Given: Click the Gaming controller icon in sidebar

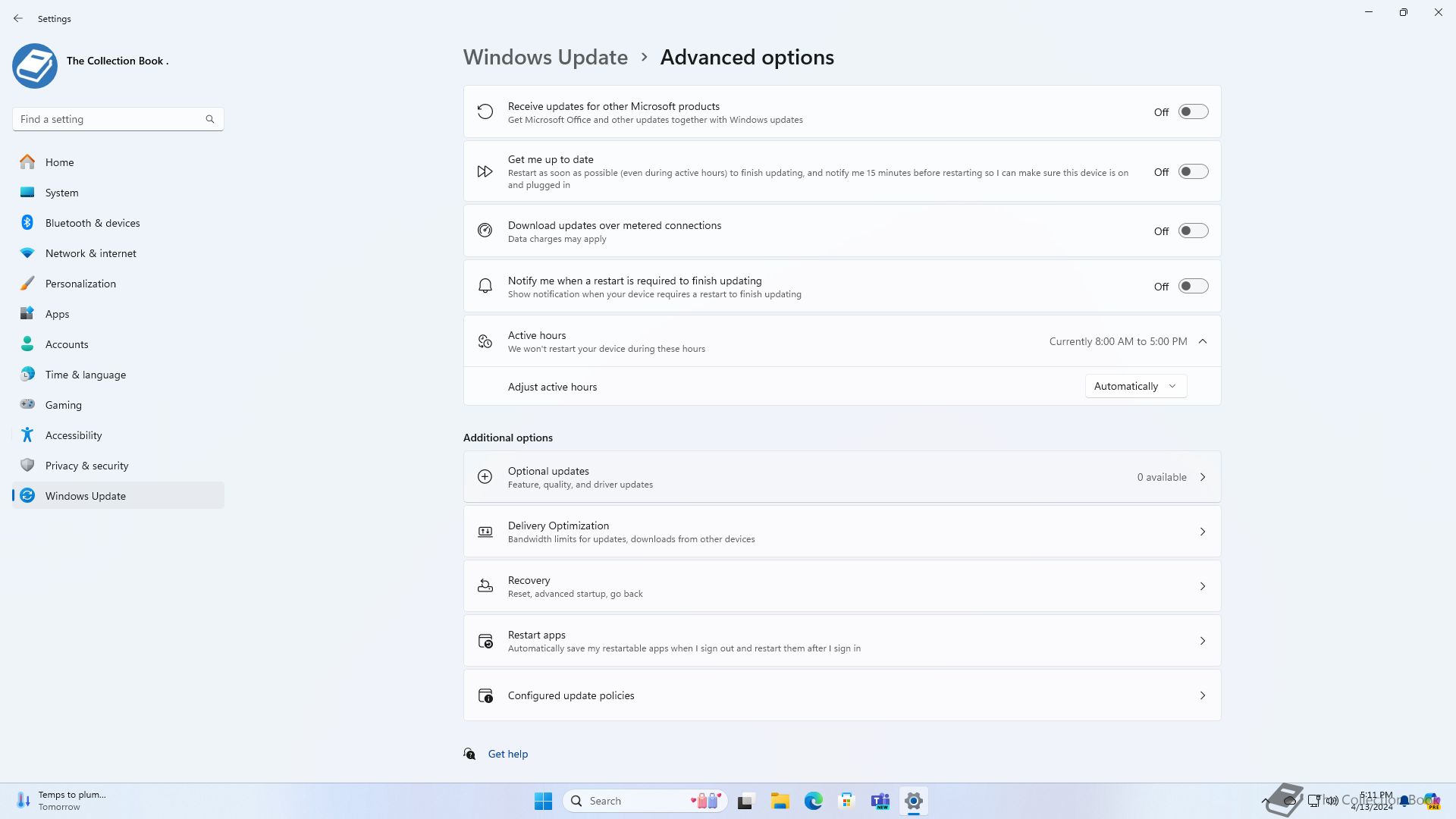Looking at the screenshot, I should pos(27,404).
